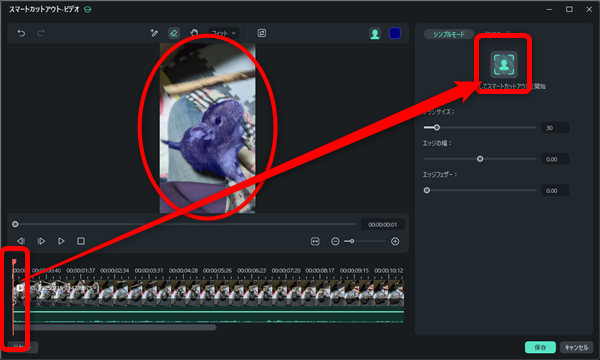Adjust the brush size slider handle

437,127
